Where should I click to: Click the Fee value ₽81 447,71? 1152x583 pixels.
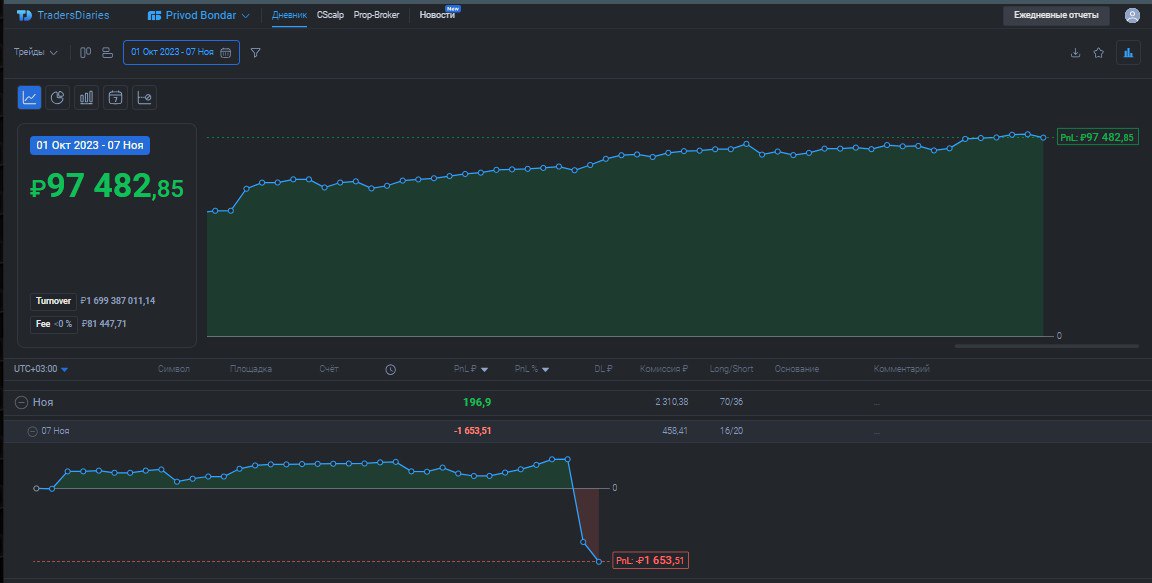point(104,324)
